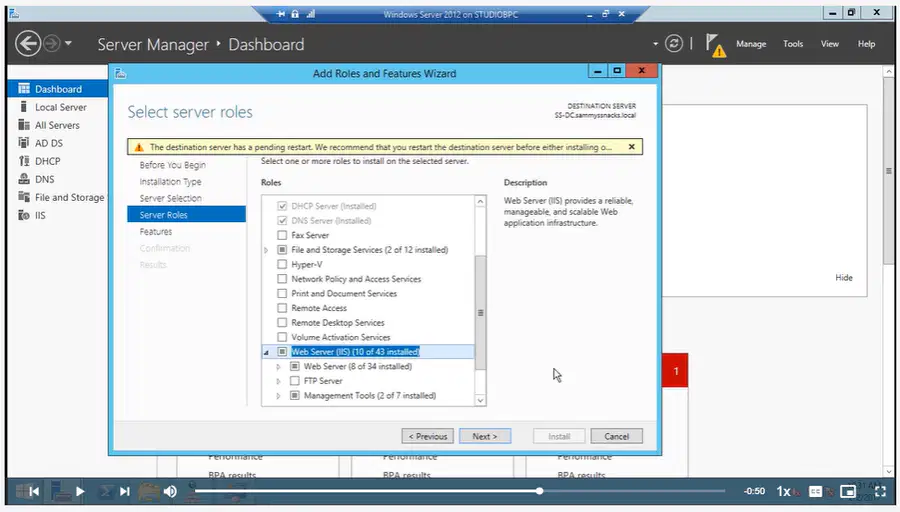
Task: Open notifications flag with warning
Action: [x=715, y=45]
